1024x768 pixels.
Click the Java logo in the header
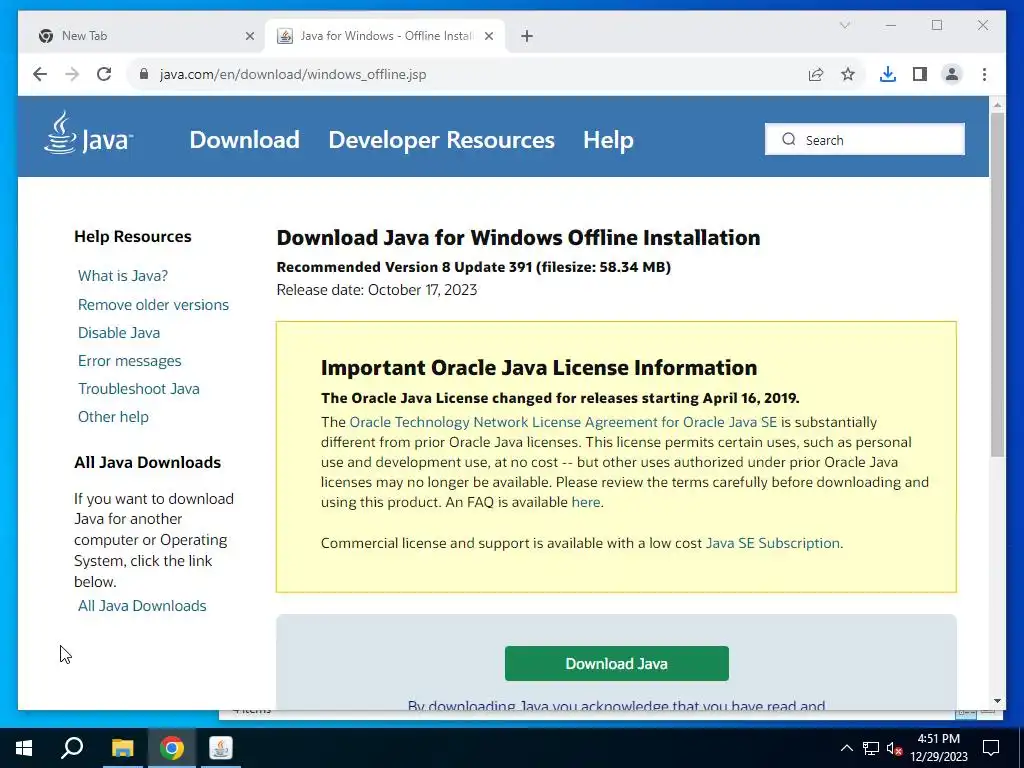tap(89, 133)
